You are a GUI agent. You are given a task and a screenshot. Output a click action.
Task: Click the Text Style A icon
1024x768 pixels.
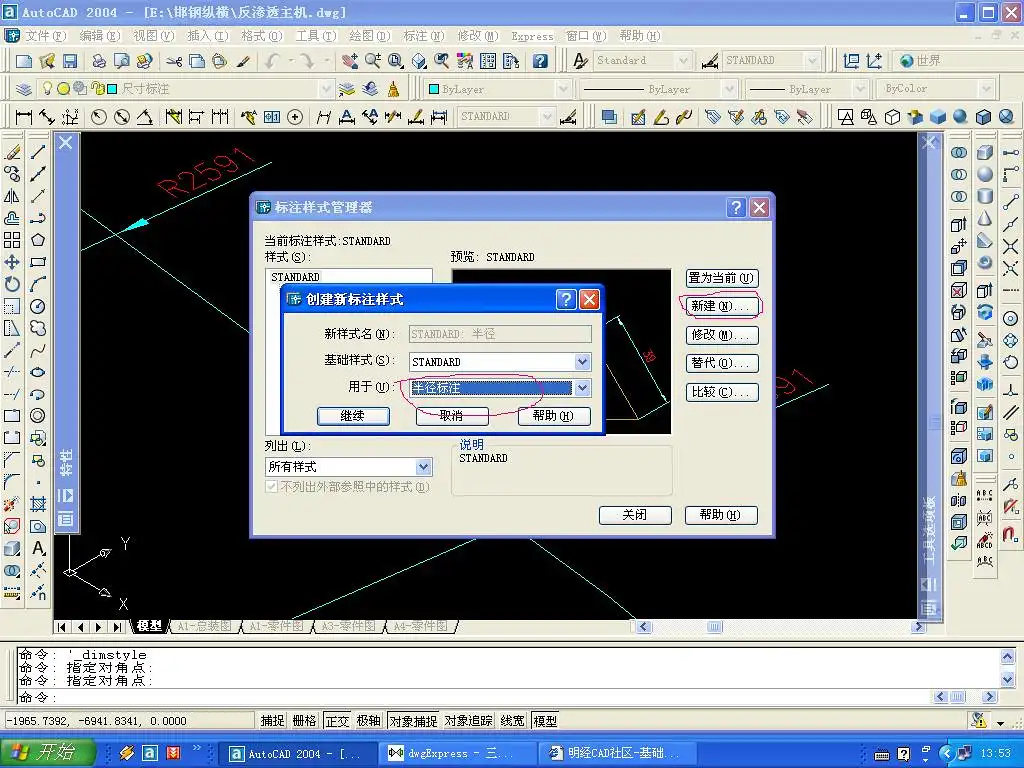click(x=580, y=61)
